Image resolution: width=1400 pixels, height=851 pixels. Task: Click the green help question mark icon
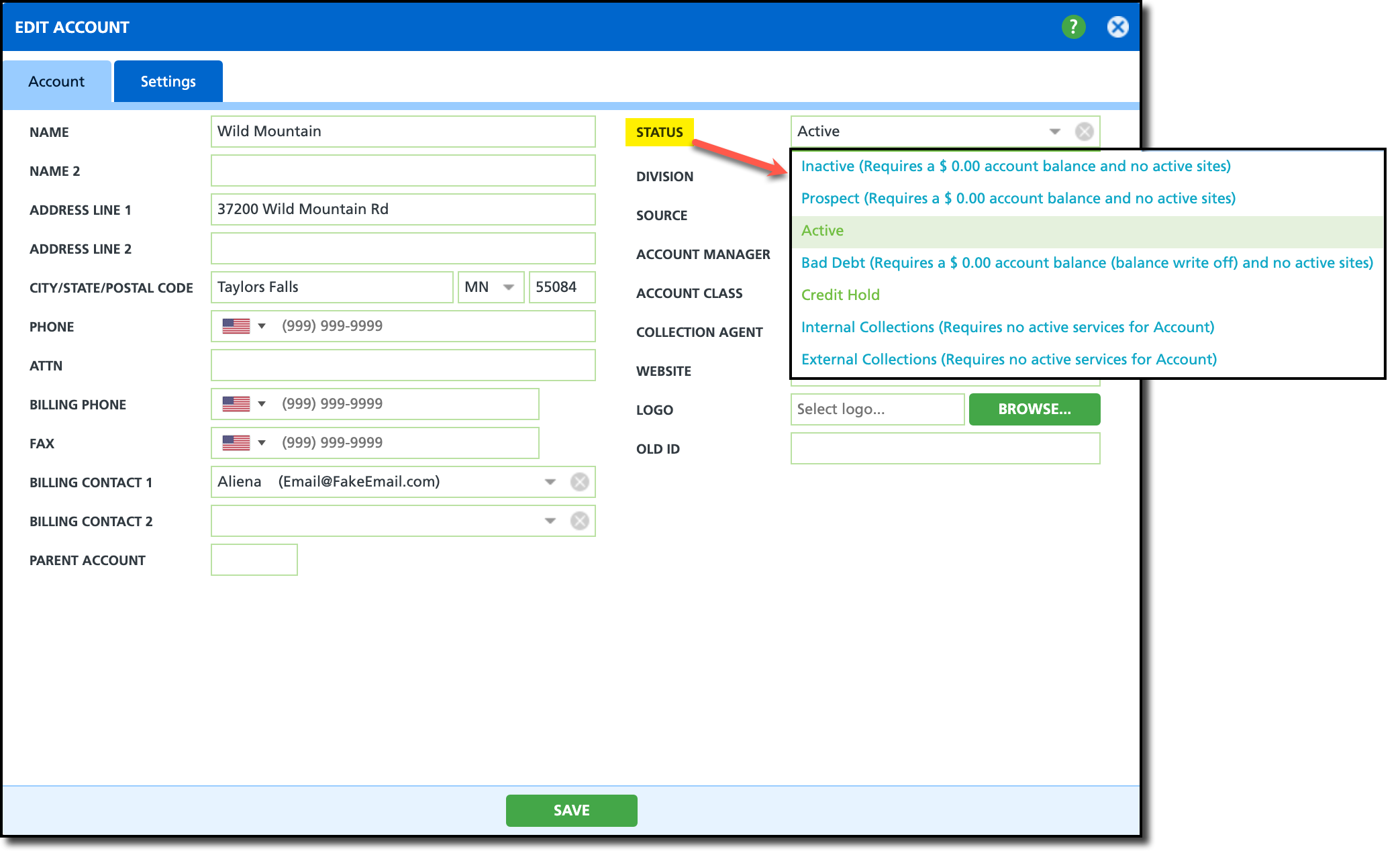[1073, 27]
